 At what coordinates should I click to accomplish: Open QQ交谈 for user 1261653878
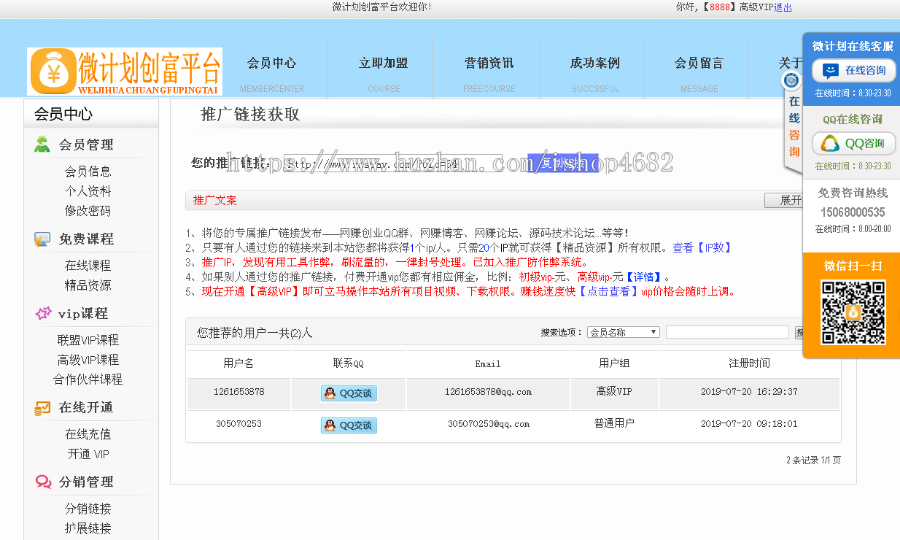pos(349,393)
